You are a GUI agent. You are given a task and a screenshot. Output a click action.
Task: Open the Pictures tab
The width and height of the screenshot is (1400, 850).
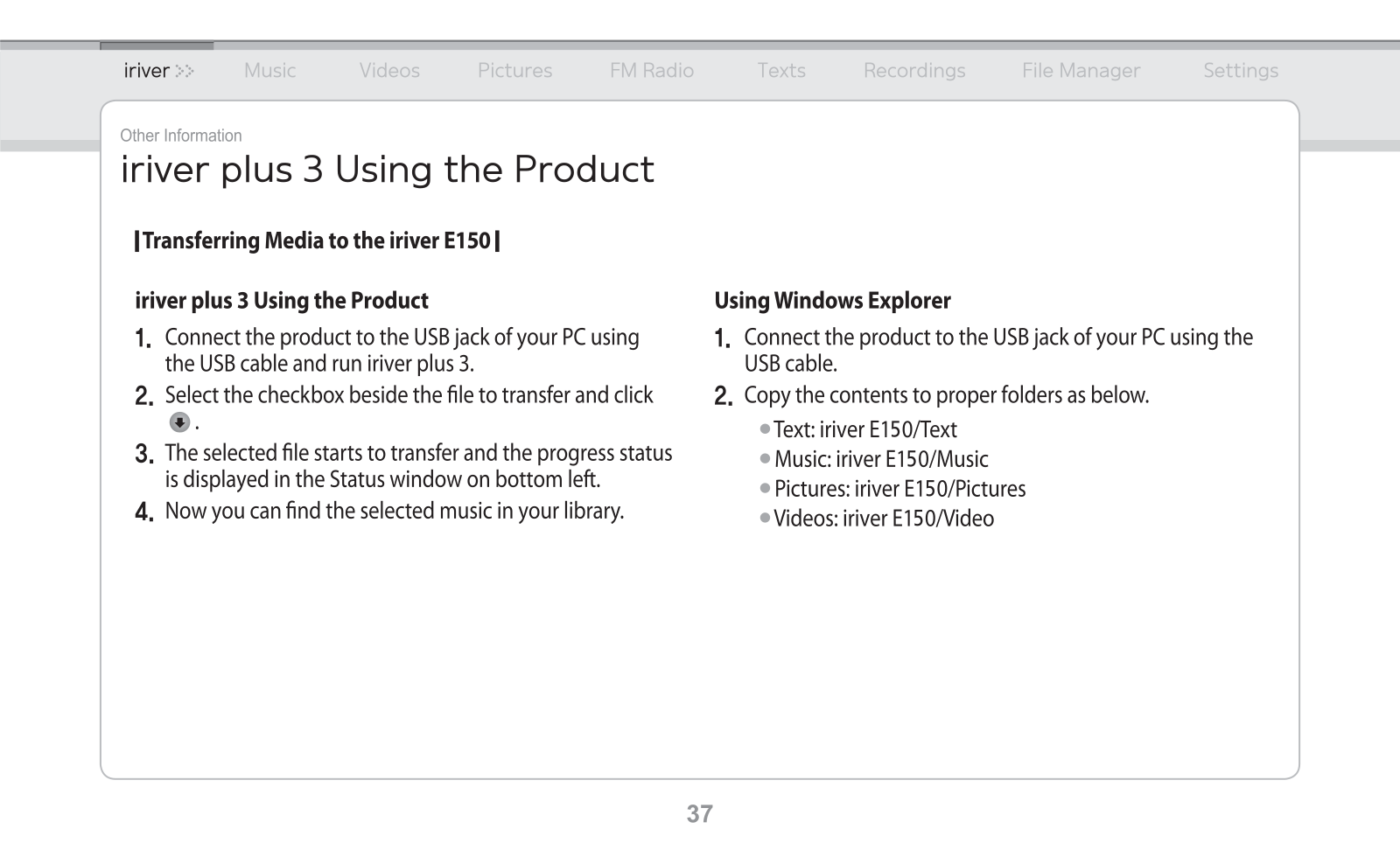(x=514, y=71)
